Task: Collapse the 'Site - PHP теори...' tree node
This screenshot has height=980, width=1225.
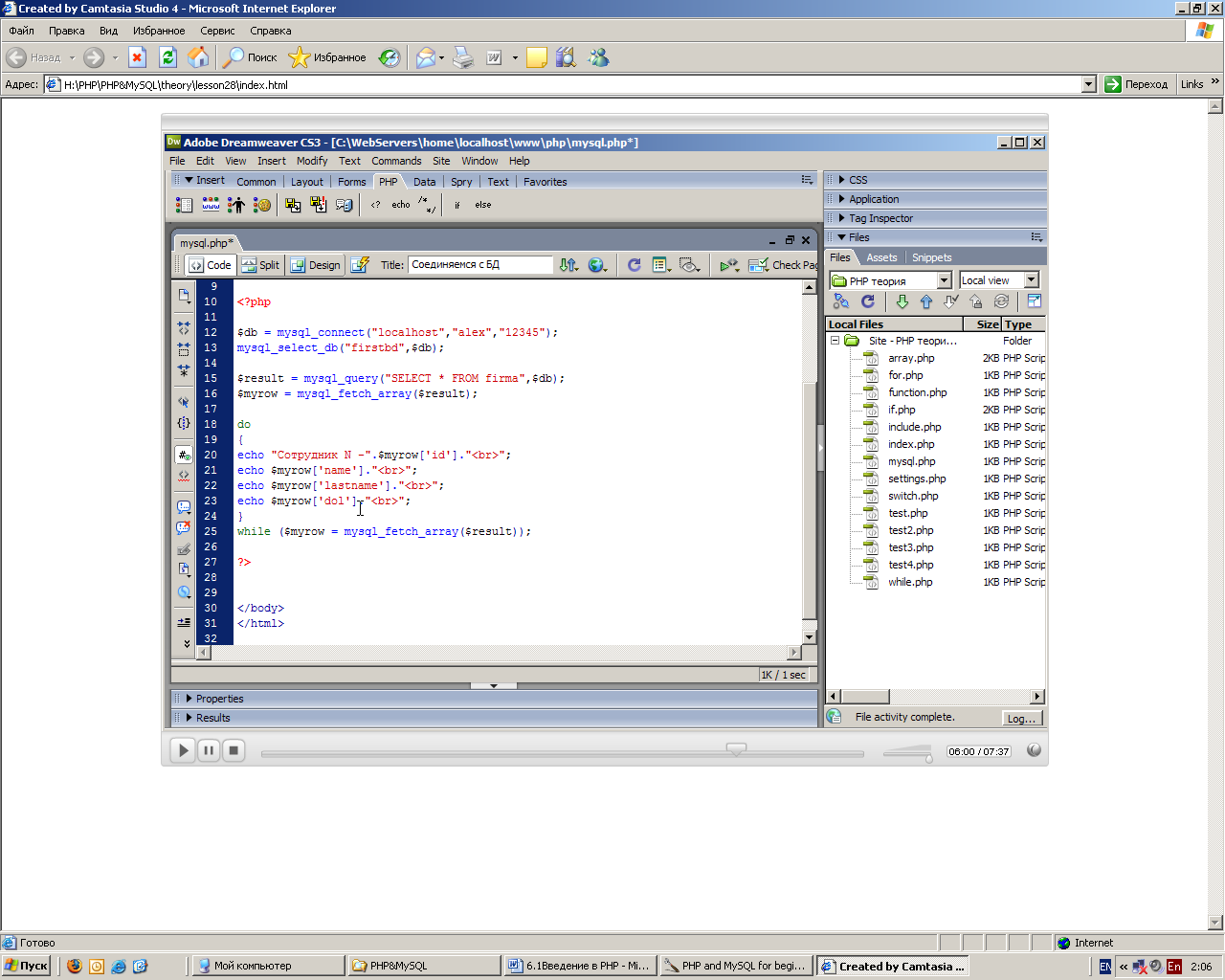Action: 835,341
